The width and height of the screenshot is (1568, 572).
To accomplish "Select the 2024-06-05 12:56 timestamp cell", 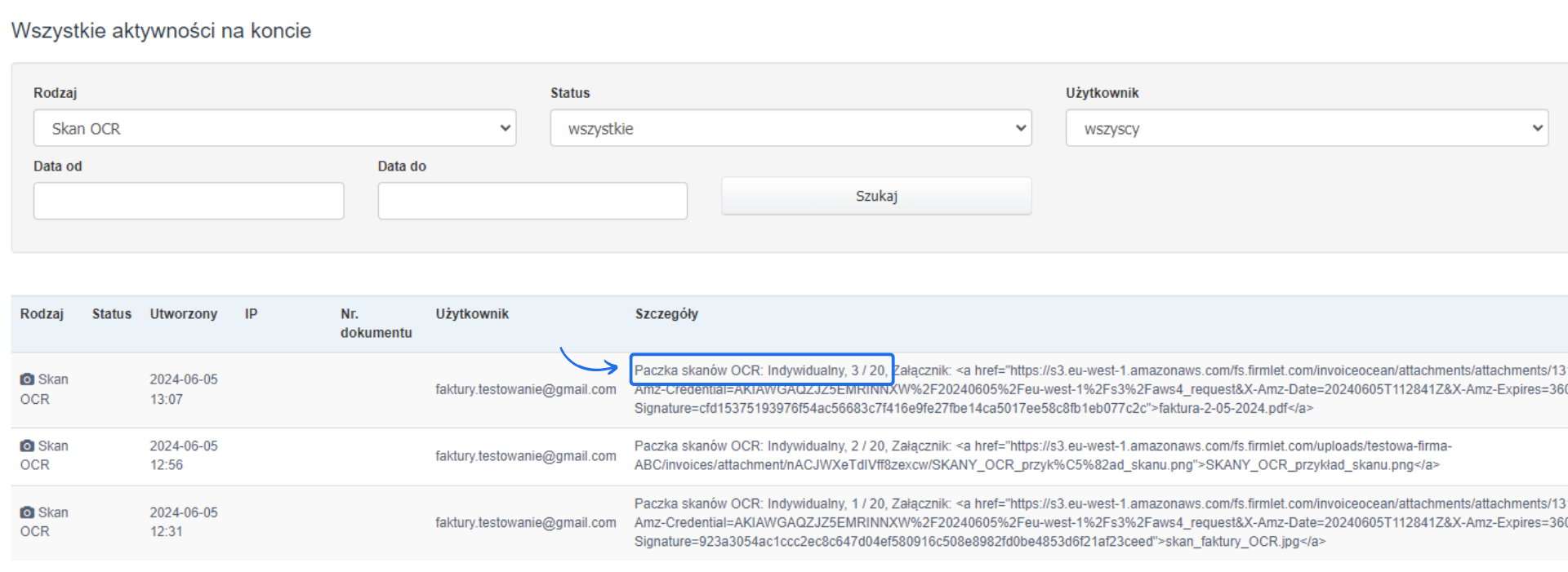I will point(184,455).
